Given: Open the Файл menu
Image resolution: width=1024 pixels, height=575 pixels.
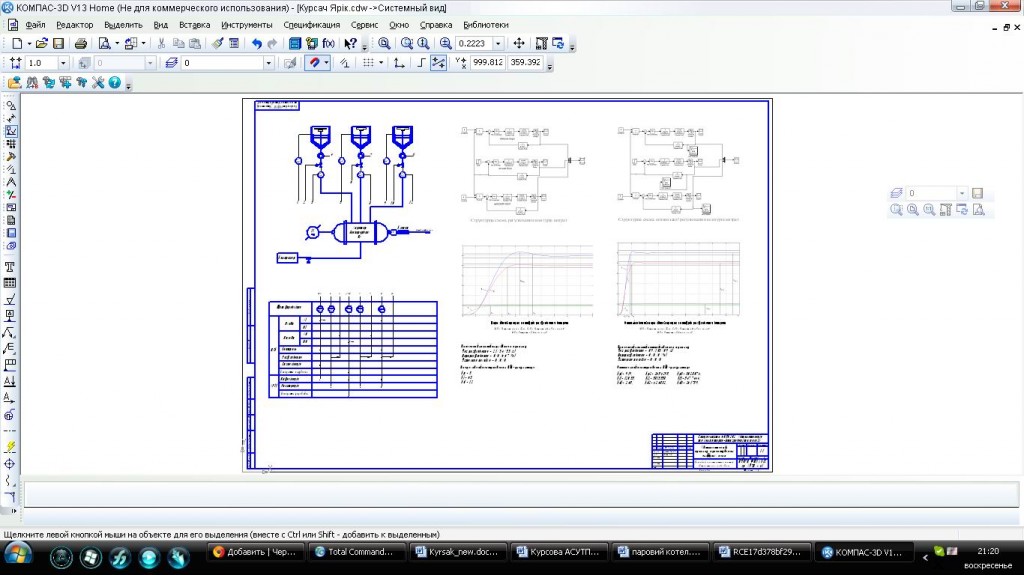Looking at the screenshot, I should click(35, 25).
